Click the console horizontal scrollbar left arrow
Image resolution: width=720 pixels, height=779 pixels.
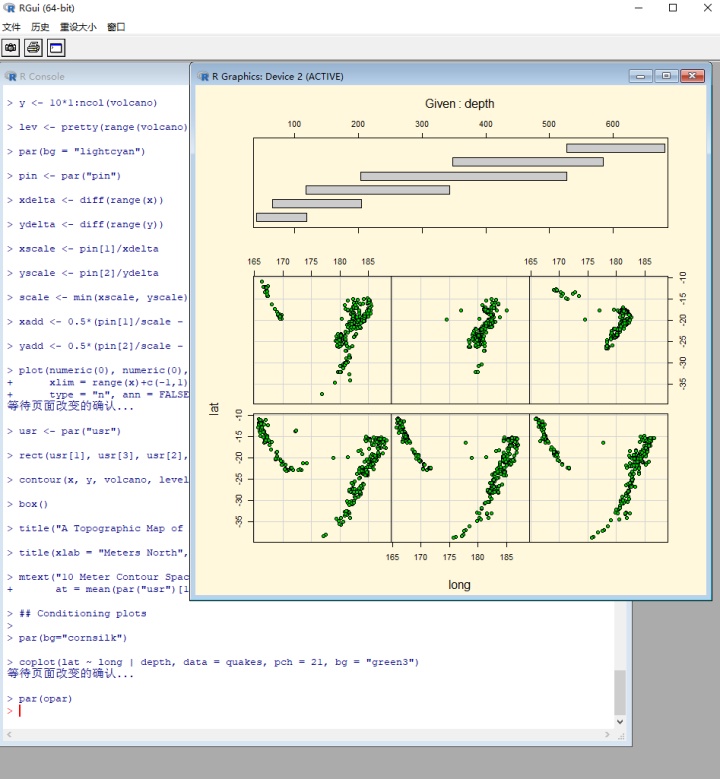pos(9,734)
